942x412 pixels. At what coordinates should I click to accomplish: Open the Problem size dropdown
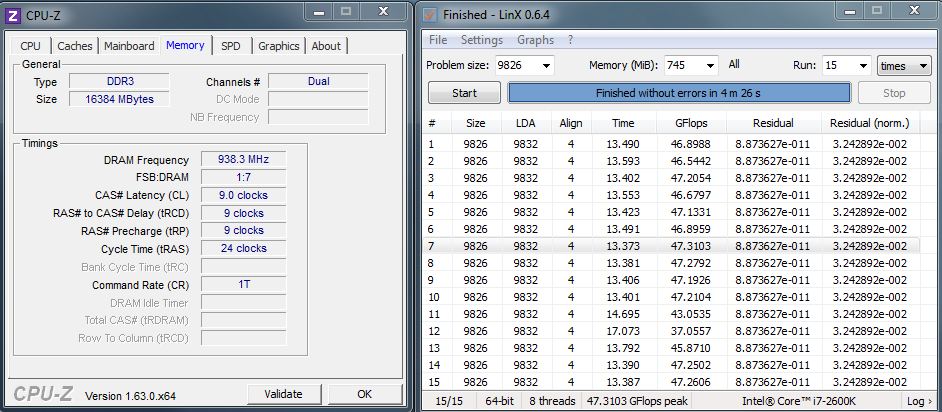[x=544, y=65]
